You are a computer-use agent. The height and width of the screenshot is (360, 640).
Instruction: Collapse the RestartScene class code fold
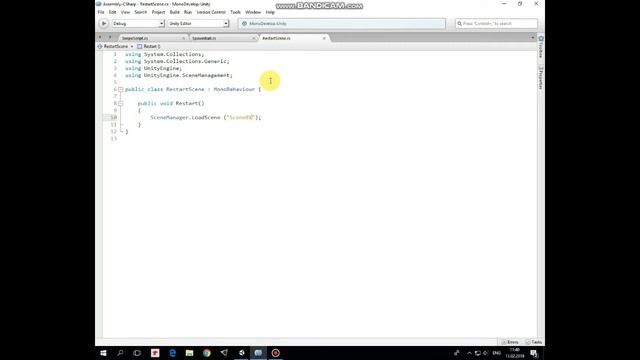[x=121, y=89]
